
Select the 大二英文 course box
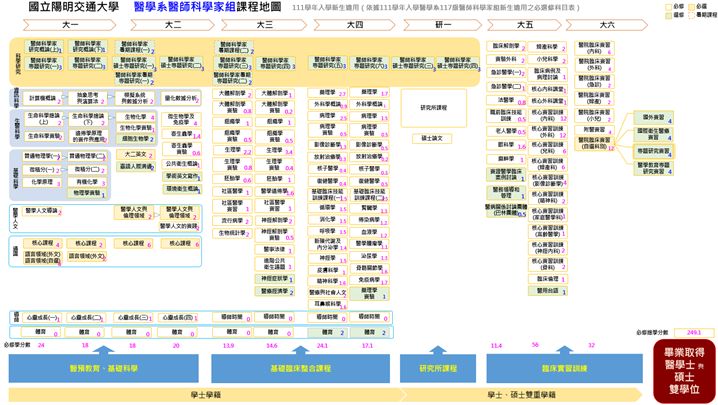(136, 154)
